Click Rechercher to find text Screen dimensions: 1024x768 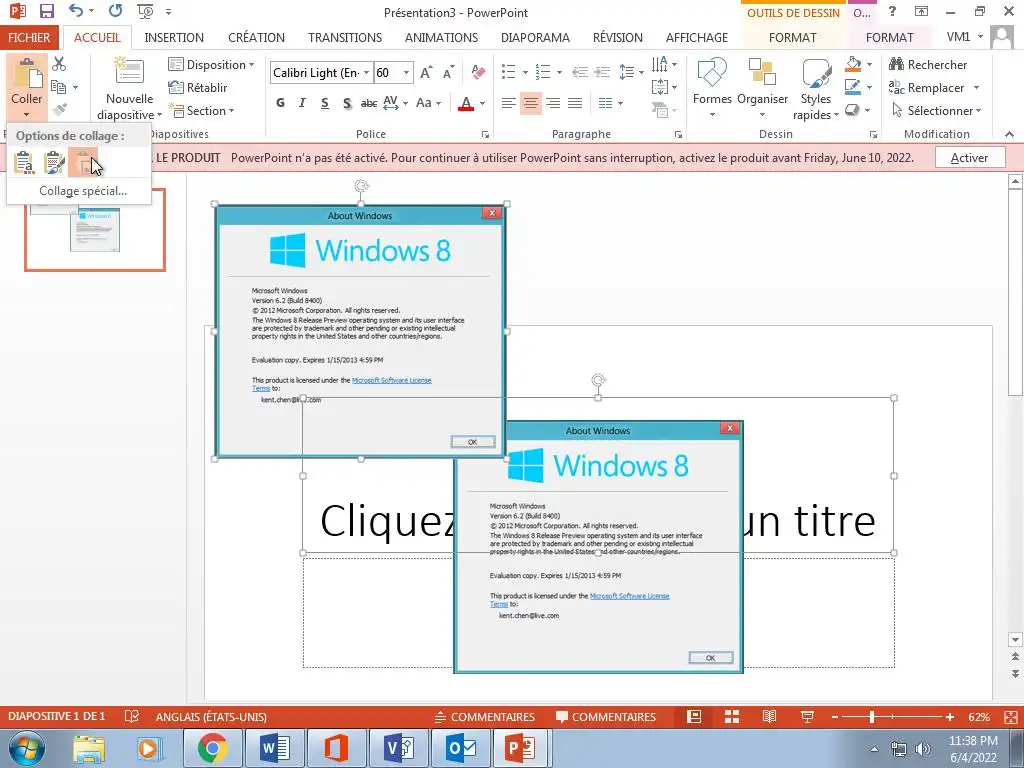pyautogui.click(x=927, y=65)
